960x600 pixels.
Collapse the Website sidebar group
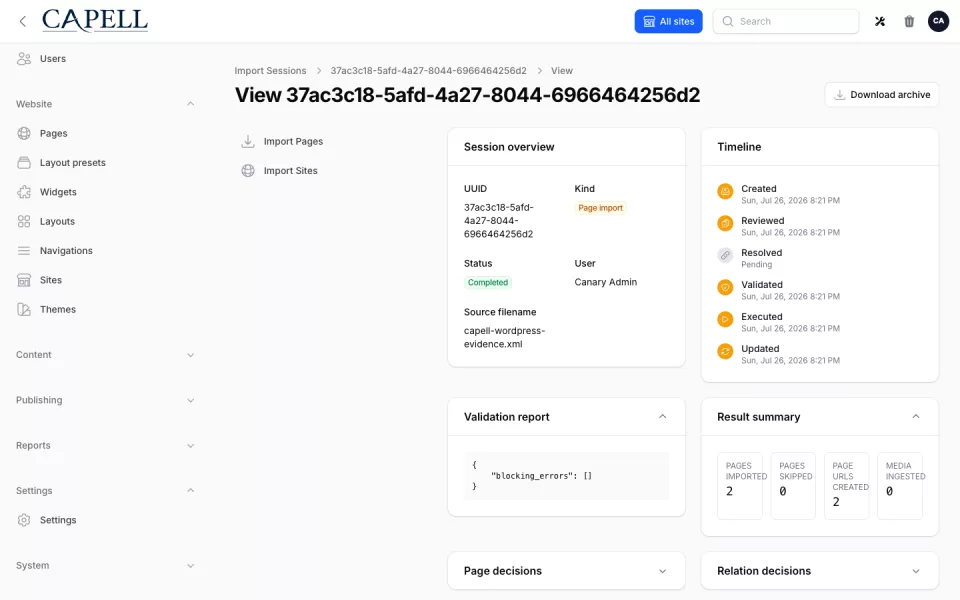click(x=190, y=104)
